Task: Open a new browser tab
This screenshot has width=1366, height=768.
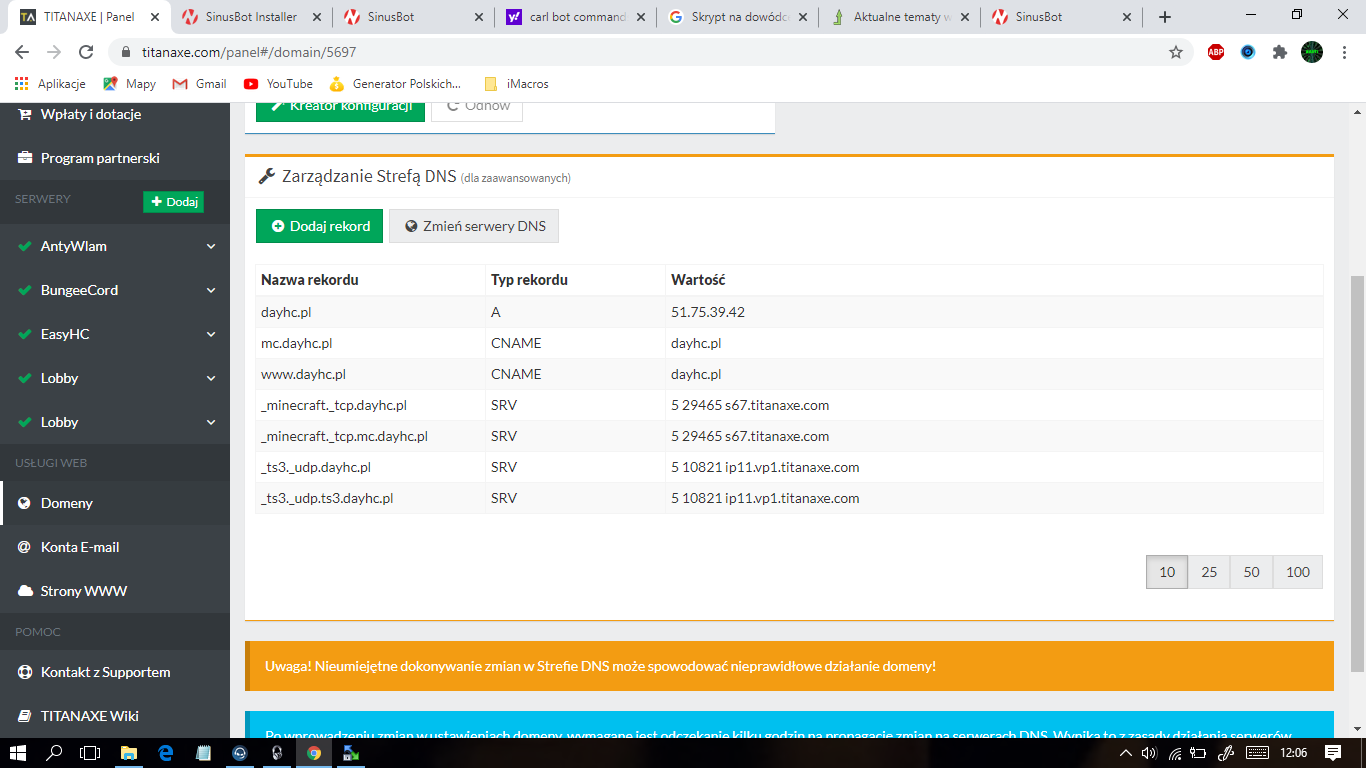Action: tap(1165, 17)
